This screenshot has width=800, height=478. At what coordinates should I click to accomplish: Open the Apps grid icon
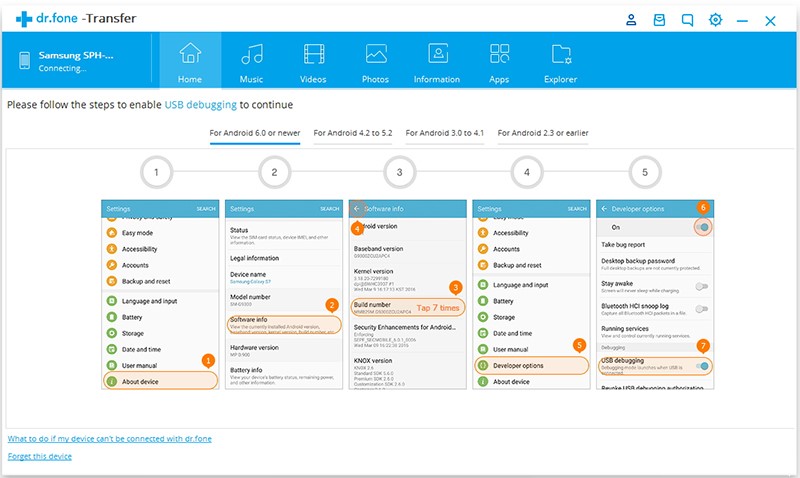tap(499, 53)
